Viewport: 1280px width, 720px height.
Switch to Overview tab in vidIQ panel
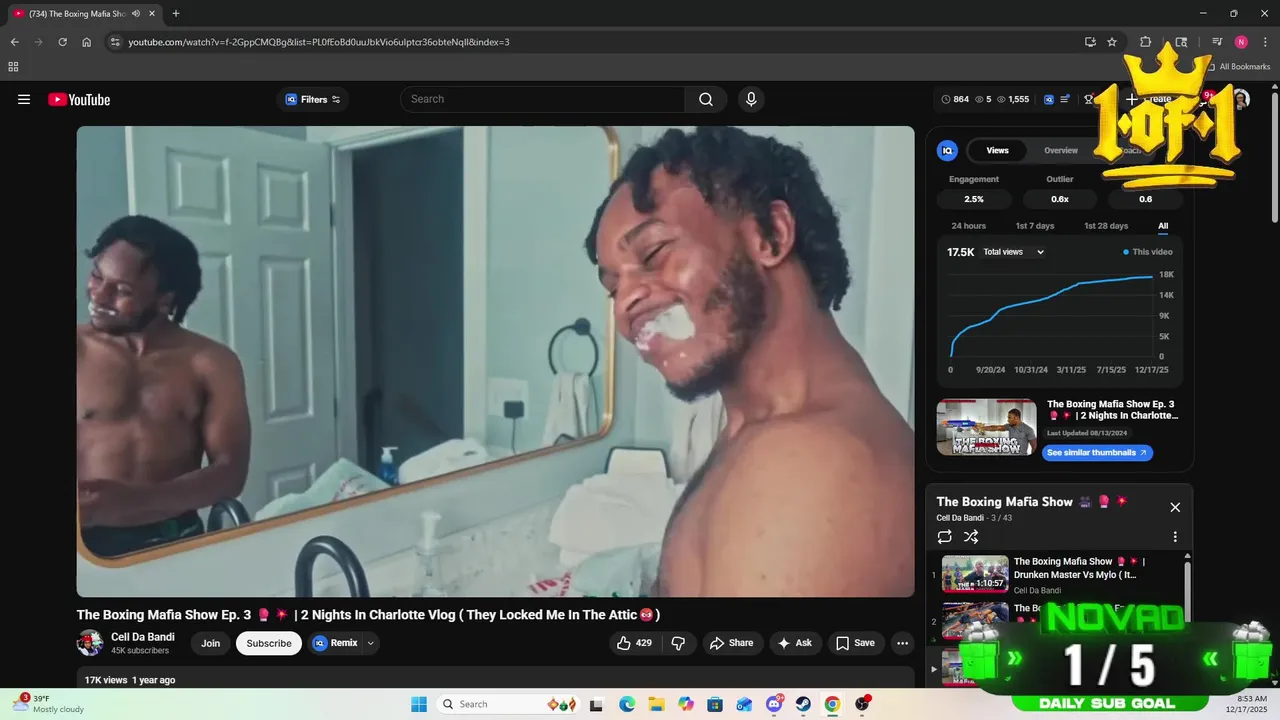[x=1061, y=150]
